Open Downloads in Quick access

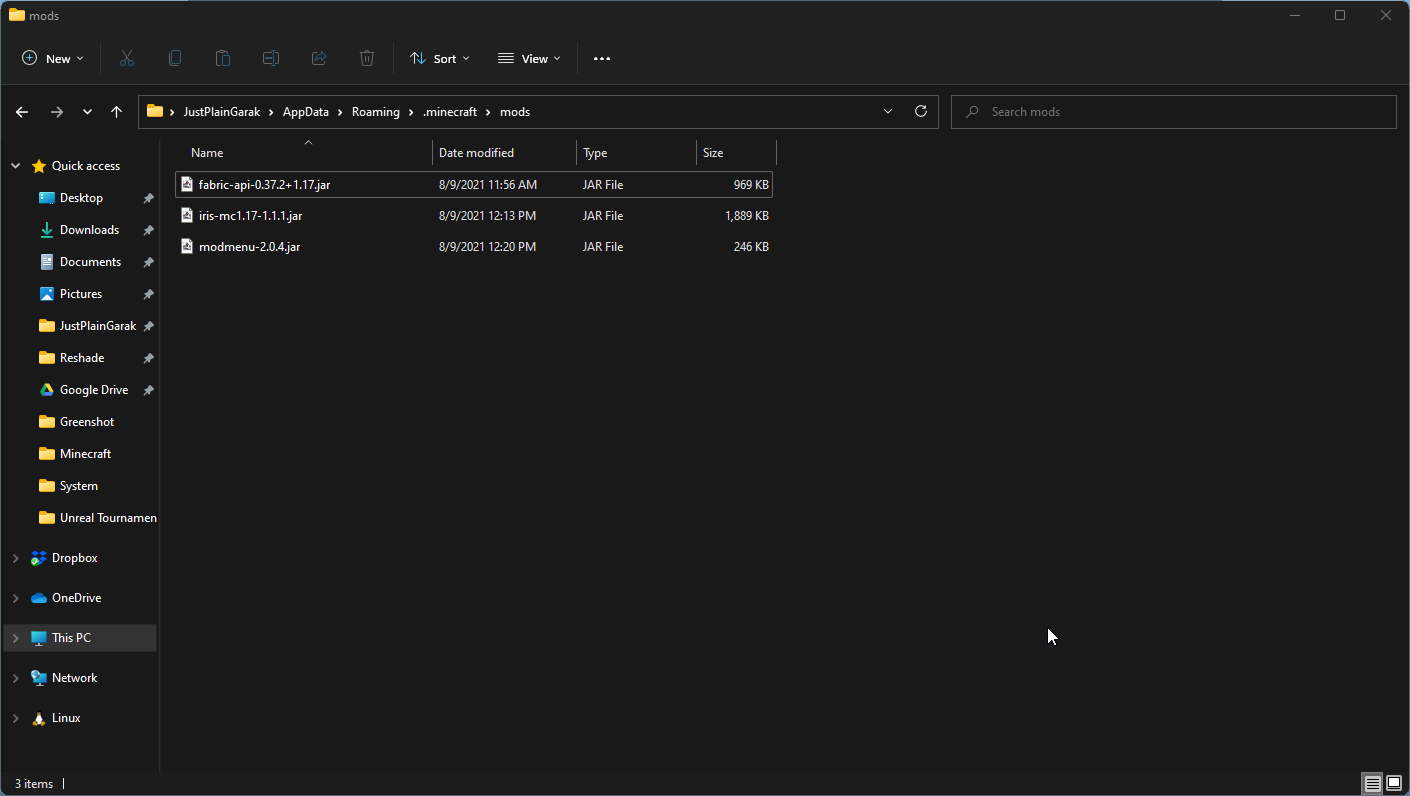pyautogui.click(x=89, y=230)
